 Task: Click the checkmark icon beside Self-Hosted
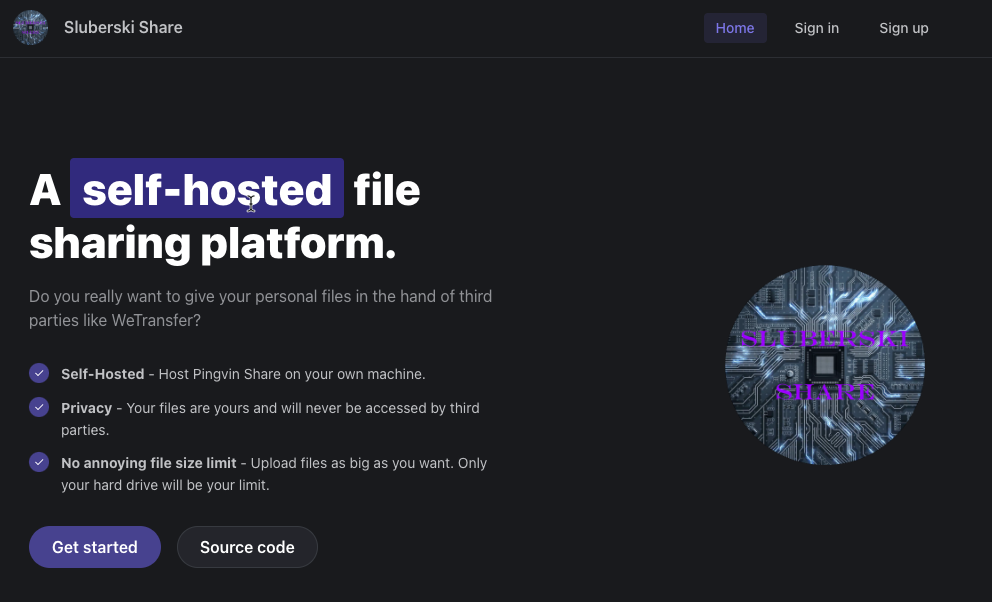pos(39,373)
